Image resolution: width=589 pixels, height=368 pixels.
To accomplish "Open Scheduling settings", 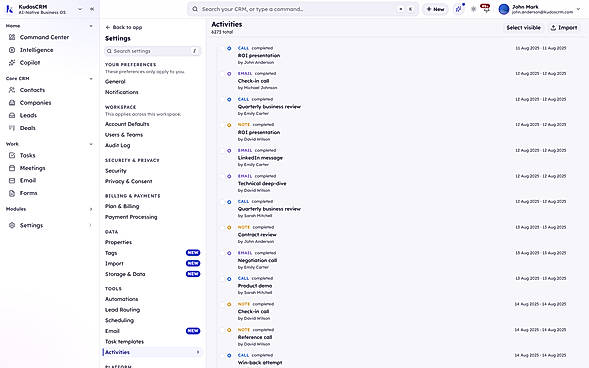I will 119,320.
